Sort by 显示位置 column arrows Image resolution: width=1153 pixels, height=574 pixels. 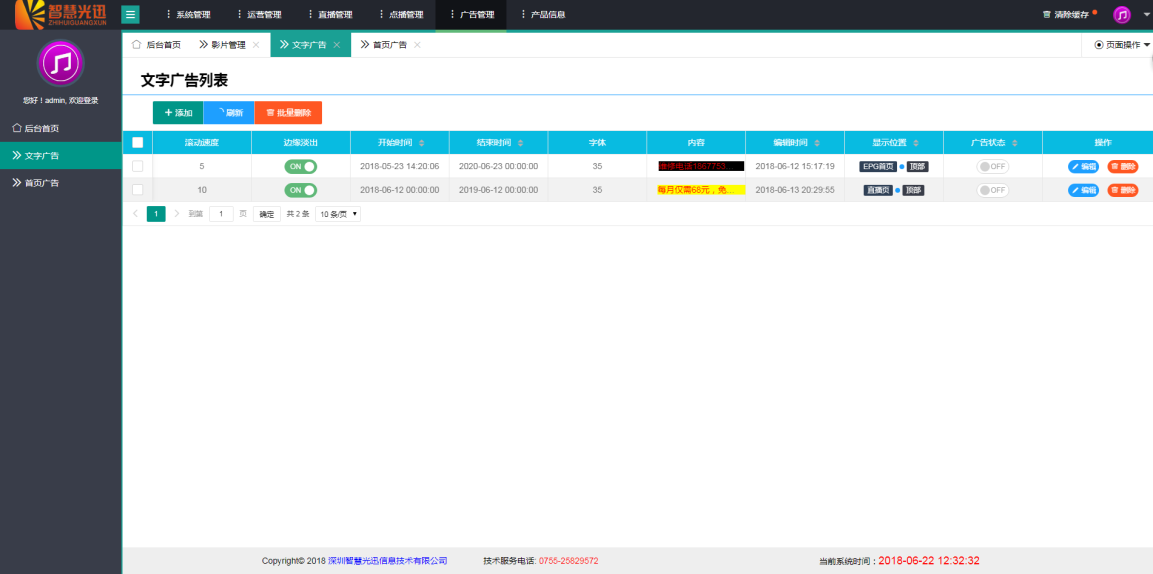(915, 143)
